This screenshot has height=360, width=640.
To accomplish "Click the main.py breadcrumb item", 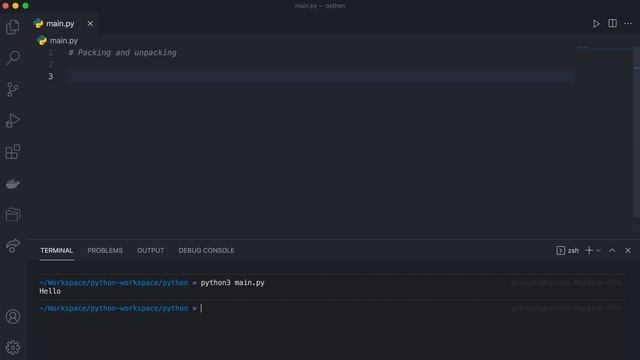I will [x=58, y=40].
